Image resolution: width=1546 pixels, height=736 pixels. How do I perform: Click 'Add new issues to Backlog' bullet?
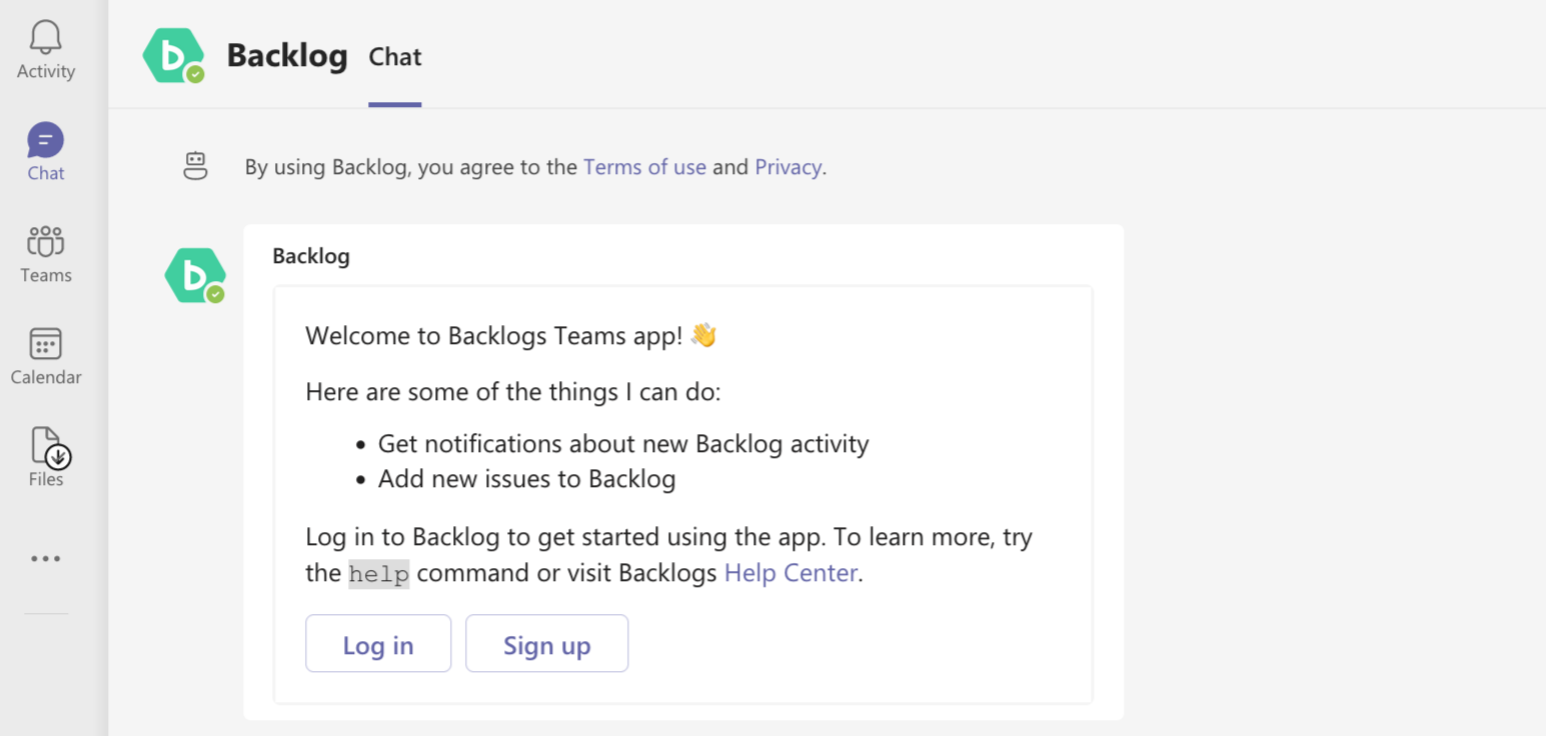point(527,479)
